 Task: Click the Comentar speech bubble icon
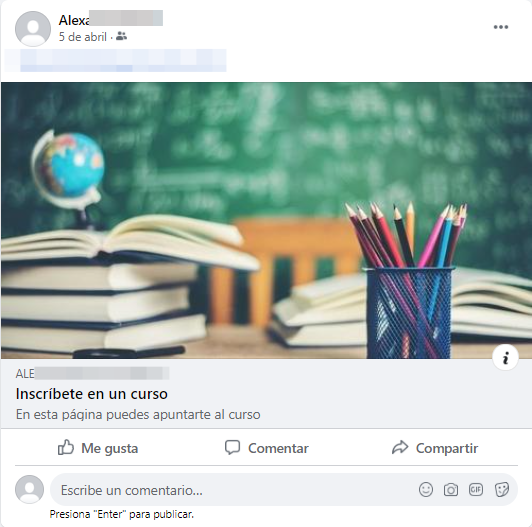pyautogui.click(x=232, y=447)
